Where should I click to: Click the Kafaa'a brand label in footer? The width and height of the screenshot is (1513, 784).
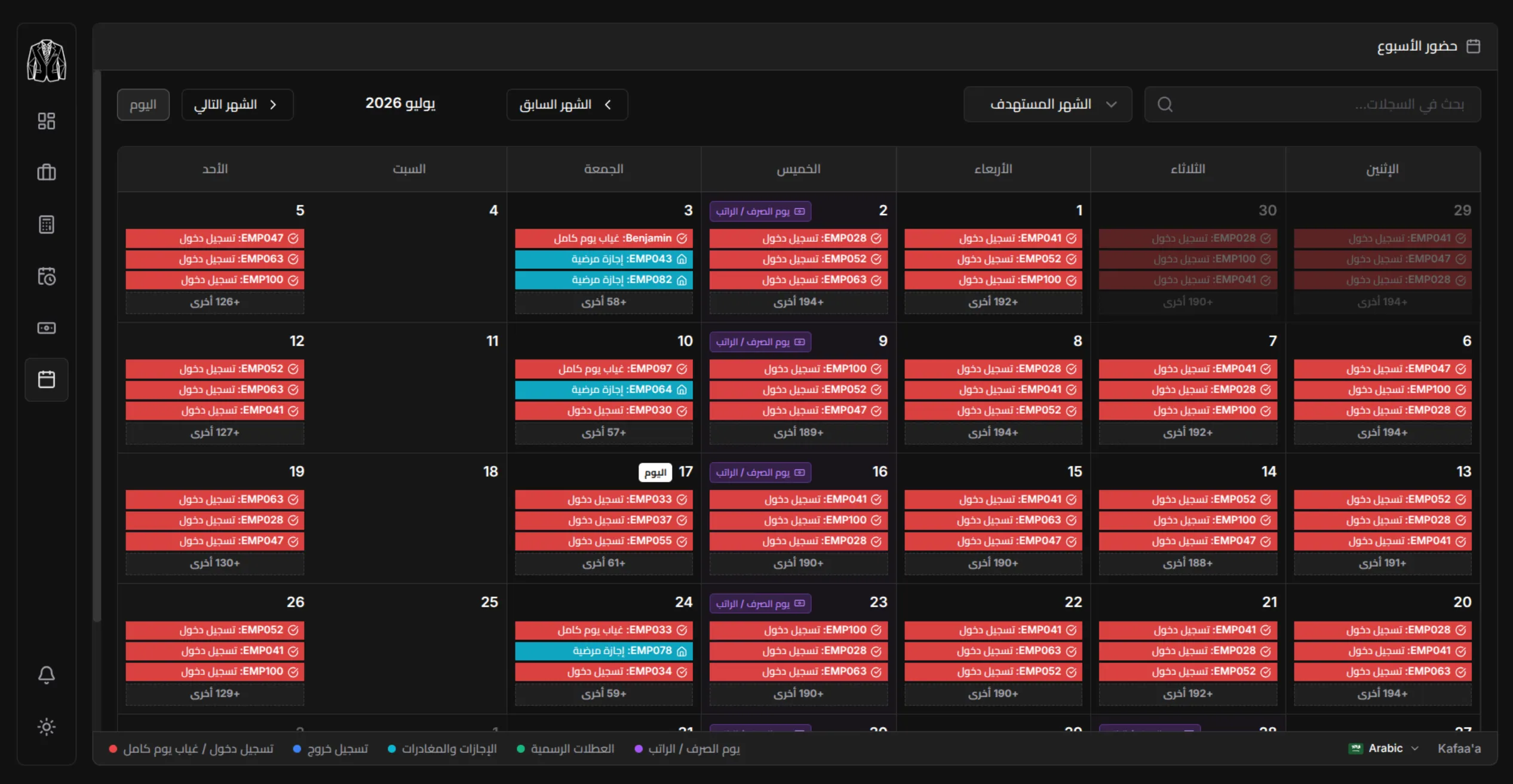tap(1459, 748)
